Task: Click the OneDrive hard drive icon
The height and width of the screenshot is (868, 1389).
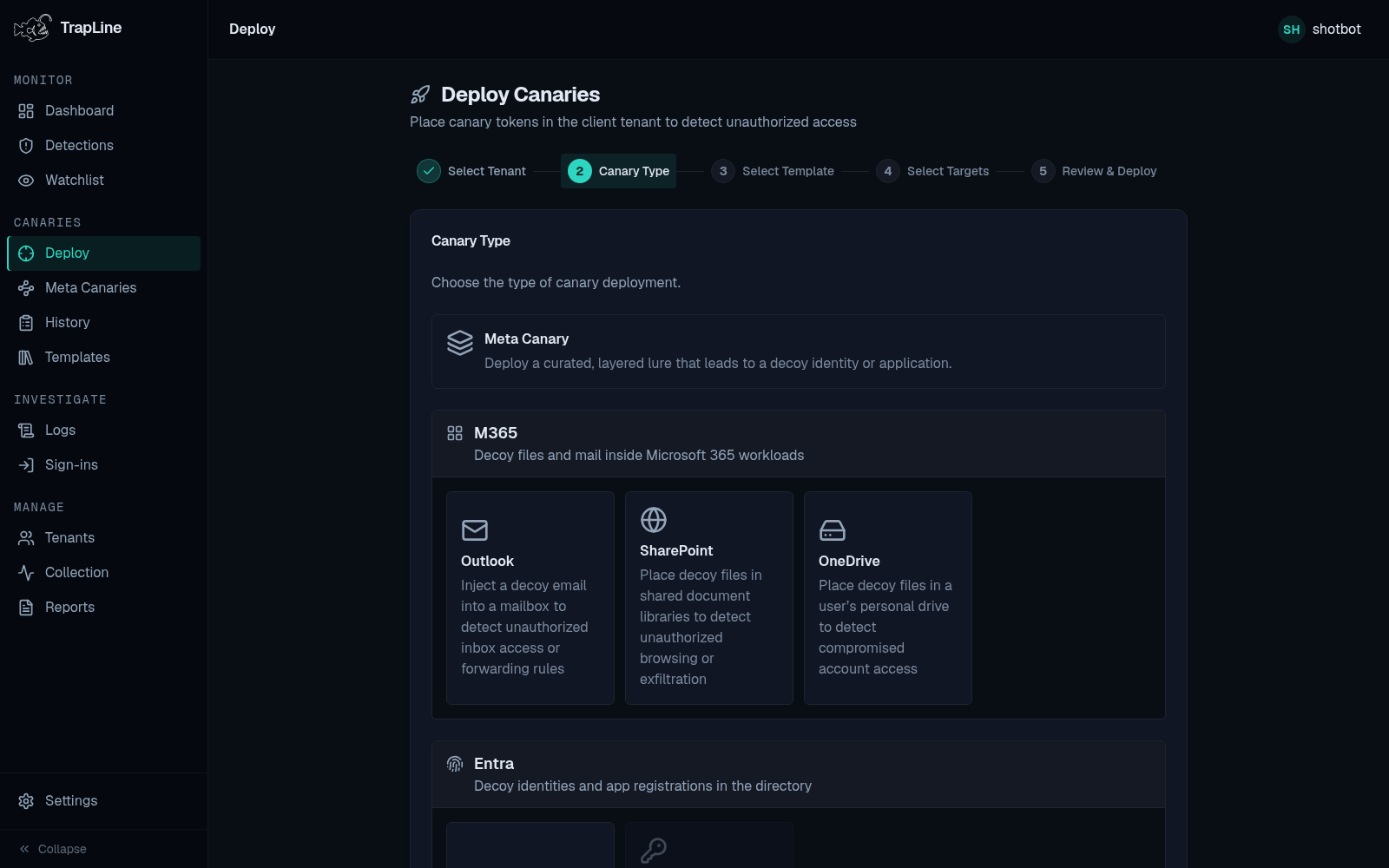Action: point(833,529)
